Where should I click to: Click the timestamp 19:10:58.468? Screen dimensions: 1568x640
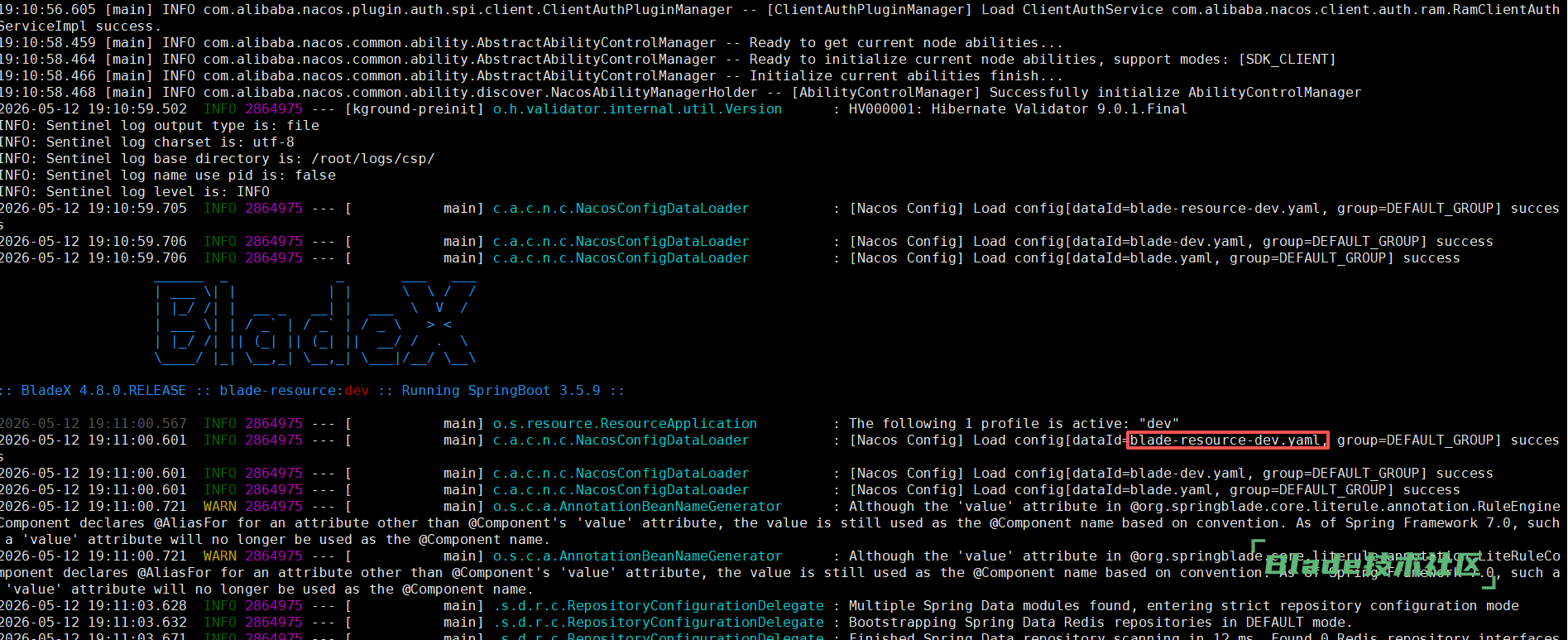48,93
